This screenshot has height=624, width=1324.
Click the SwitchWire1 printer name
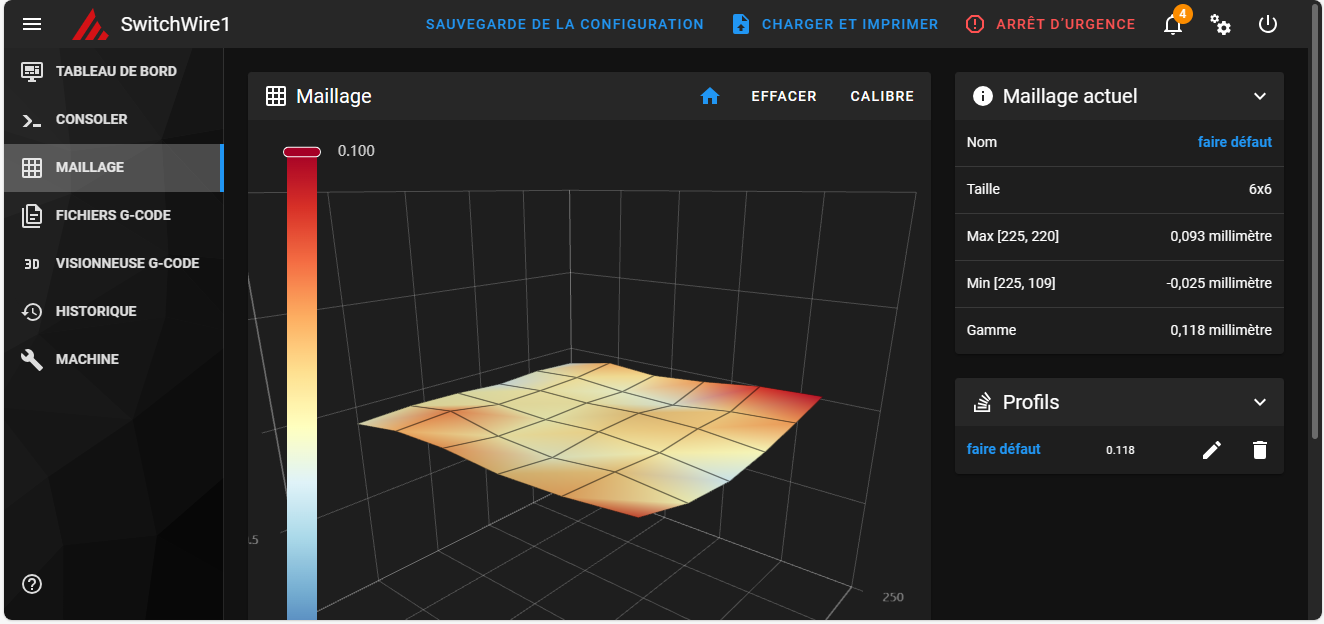coord(175,24)
